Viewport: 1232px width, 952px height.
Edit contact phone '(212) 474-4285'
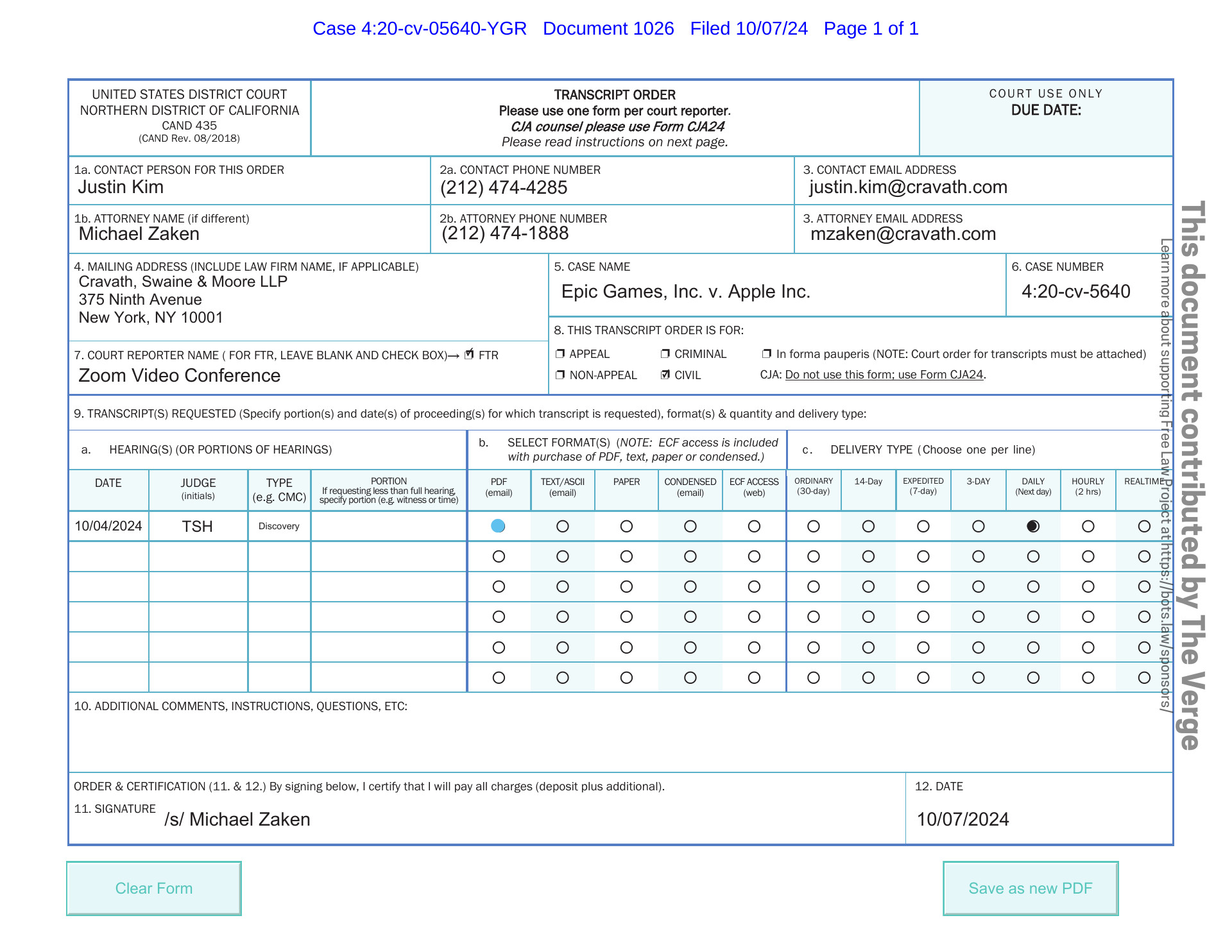[x=613, y=187]
